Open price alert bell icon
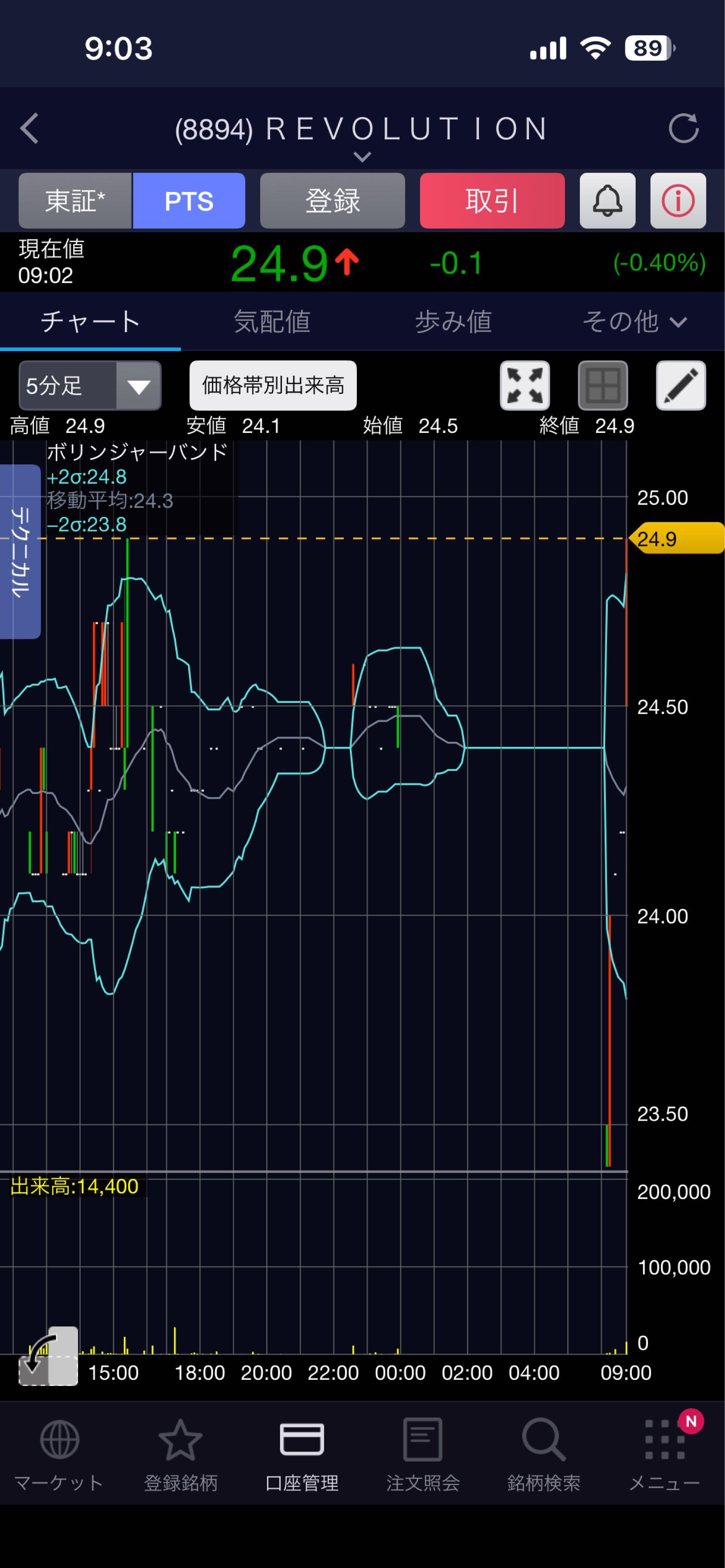 [607, 201]
